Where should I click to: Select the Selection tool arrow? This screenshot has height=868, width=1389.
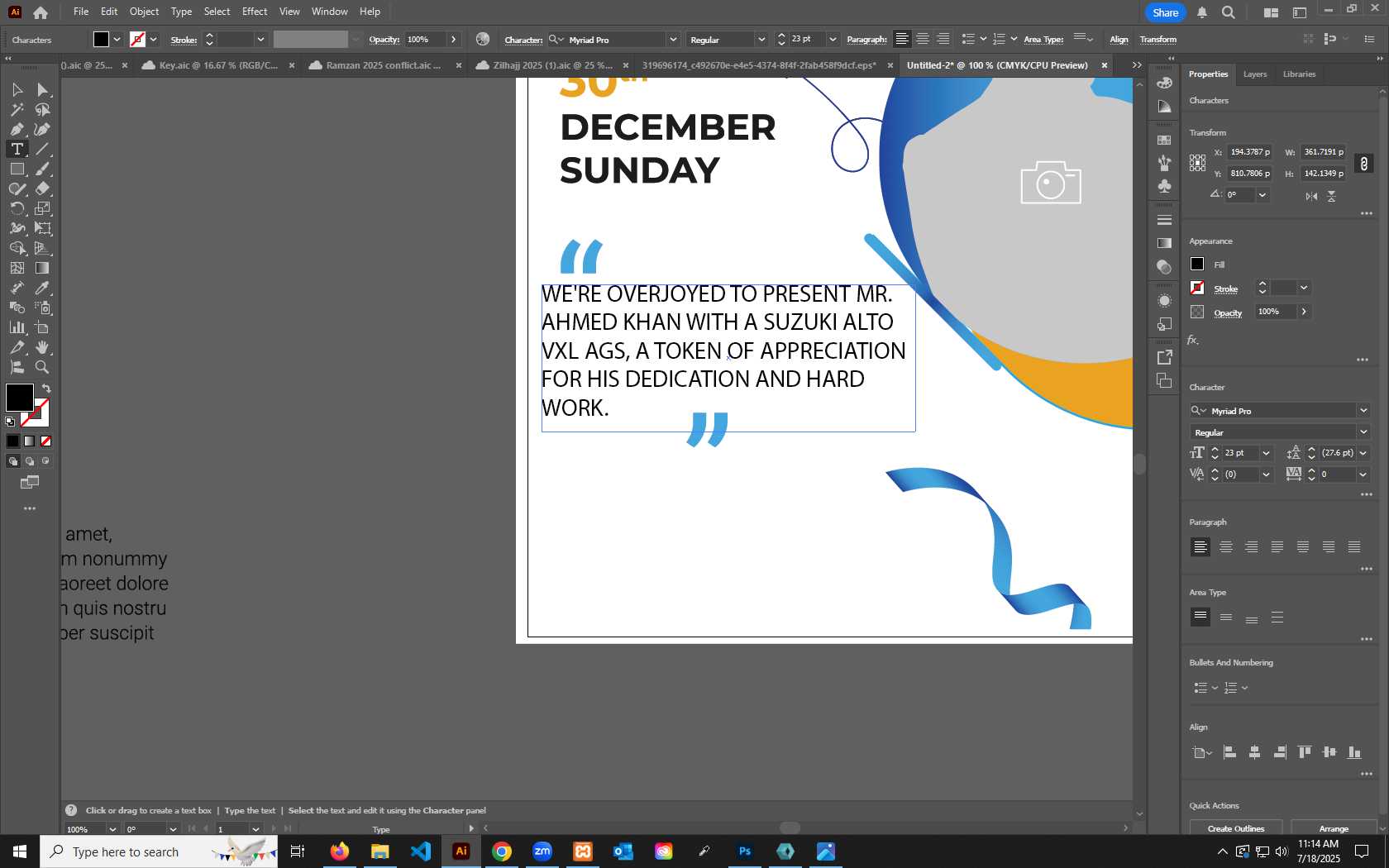[17, 89]
